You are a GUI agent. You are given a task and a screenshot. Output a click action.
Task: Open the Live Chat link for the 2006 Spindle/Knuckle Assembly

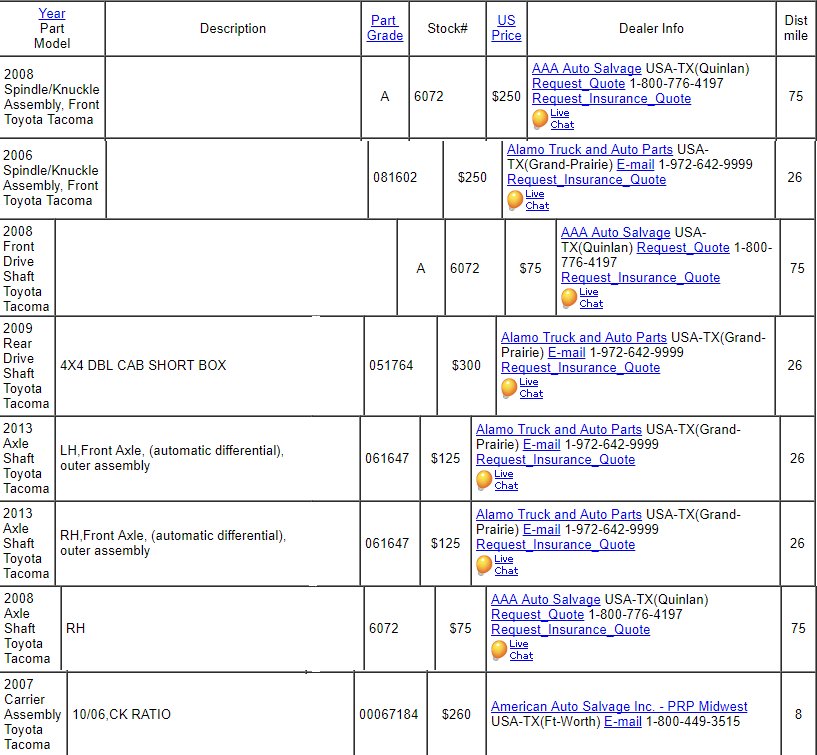[x=537, y=200]
